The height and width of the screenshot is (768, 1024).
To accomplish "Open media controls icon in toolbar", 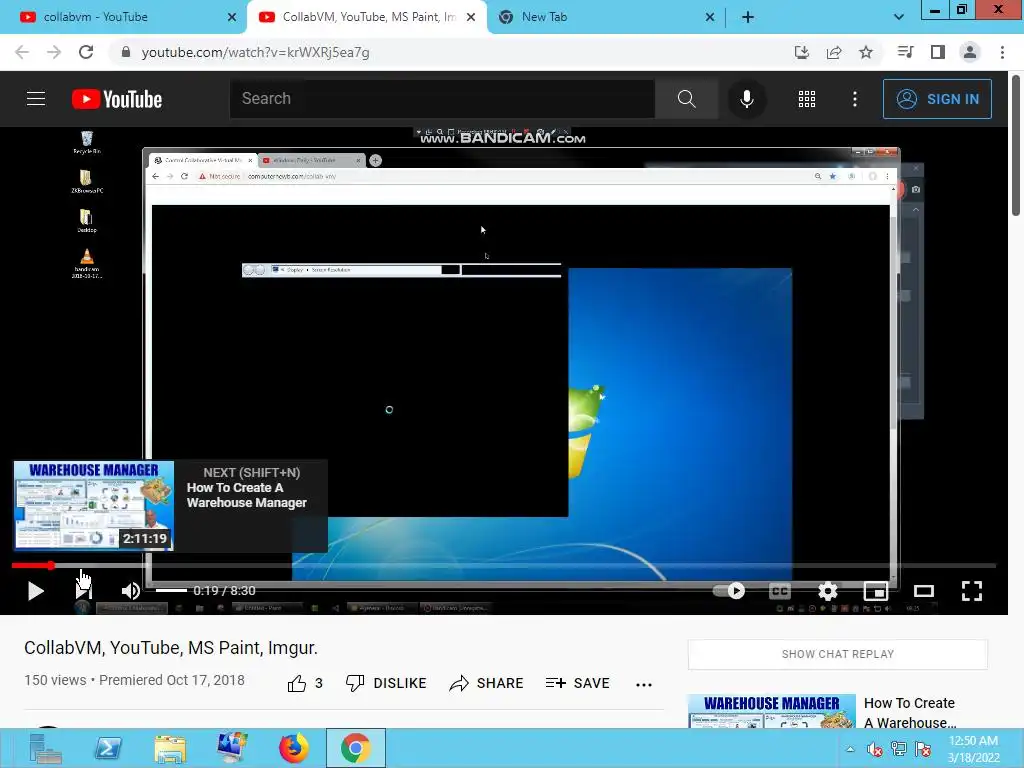I will coord(905,52).
